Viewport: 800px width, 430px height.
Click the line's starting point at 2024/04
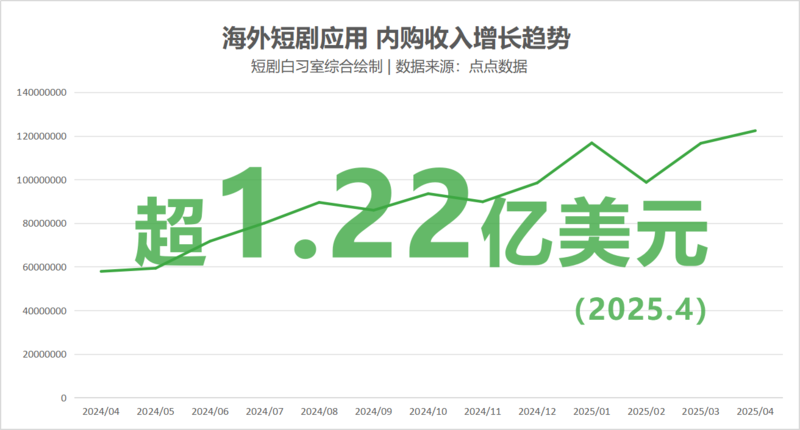[x=101, y=271]
